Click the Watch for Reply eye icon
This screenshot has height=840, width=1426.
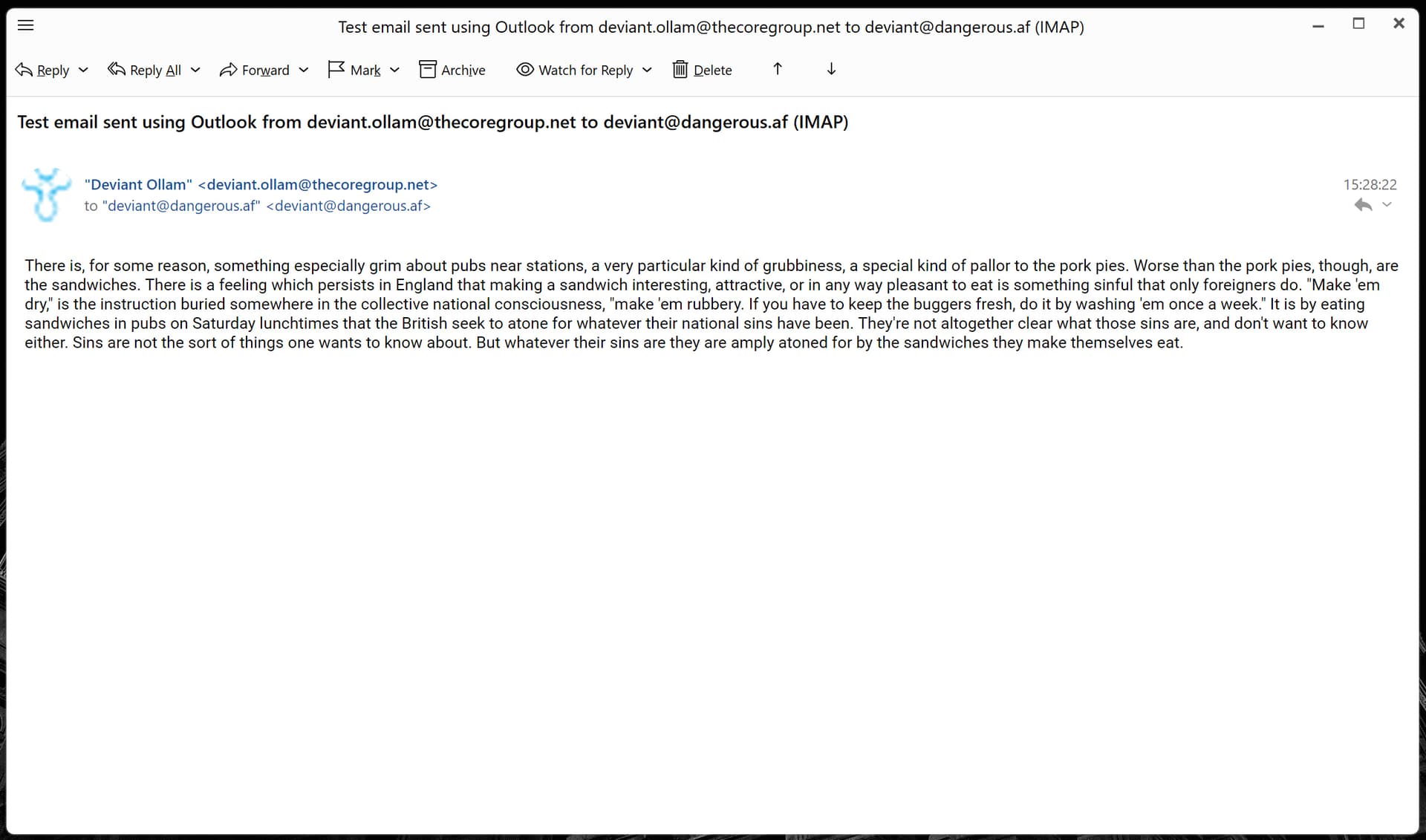point(525,69)
